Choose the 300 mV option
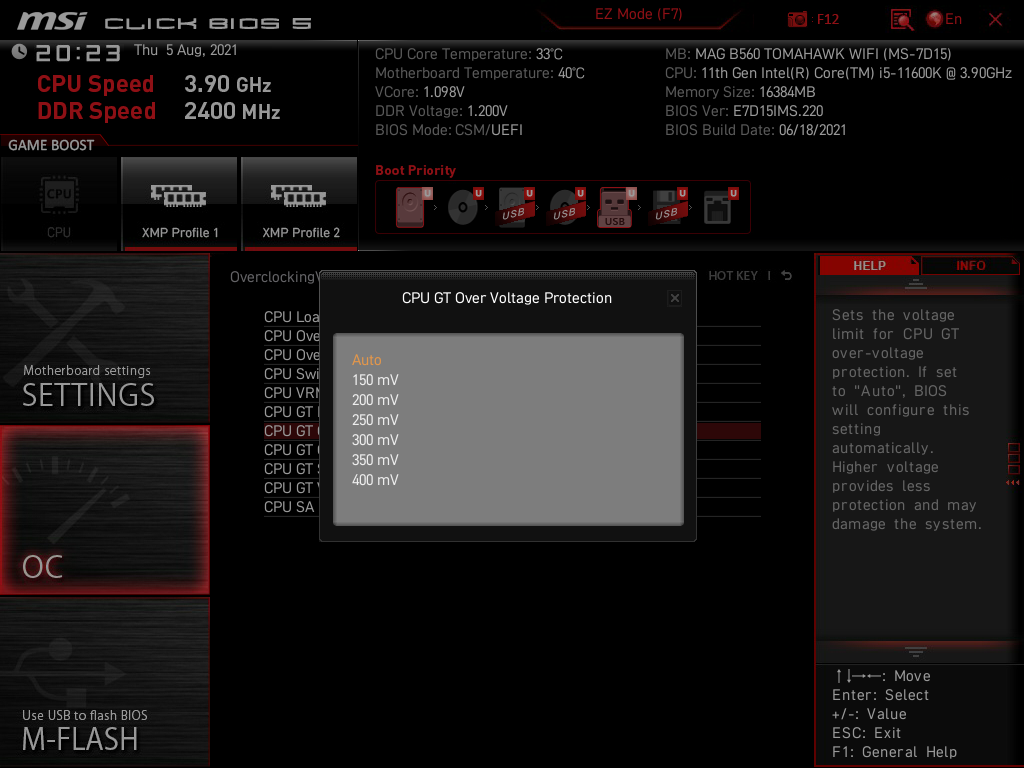The height and width of the screenshot is (768, 1024). pyautogui.click(x=375, y=440)
